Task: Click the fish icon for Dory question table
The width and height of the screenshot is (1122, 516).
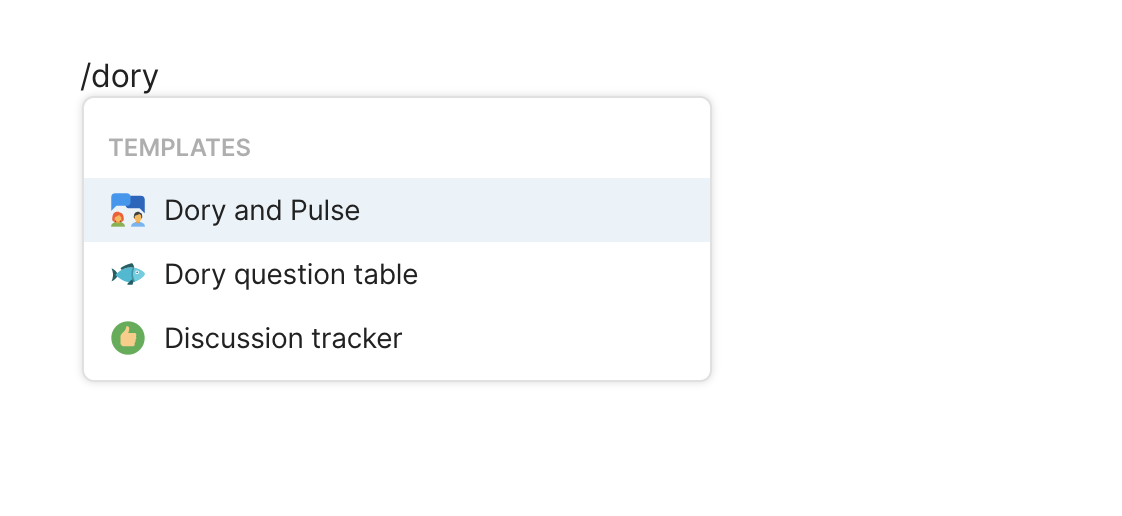Action: point(128,274)
